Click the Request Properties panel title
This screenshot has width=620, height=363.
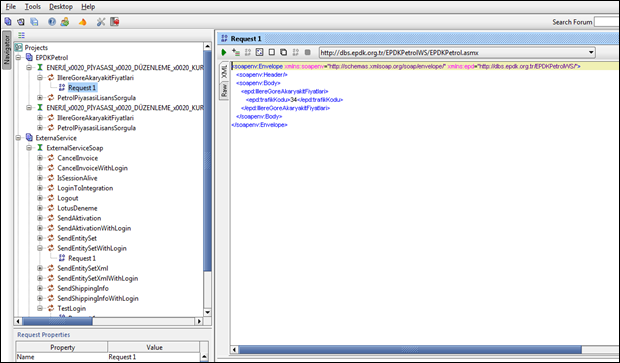point(43,335)
